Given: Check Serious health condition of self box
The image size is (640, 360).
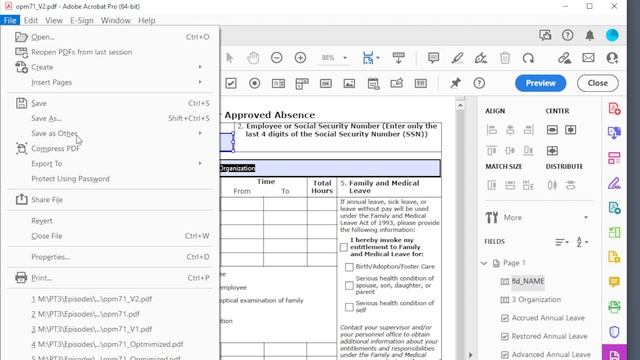Looking at the screenshot, I should pyautogui.click(x=349, y=307).
